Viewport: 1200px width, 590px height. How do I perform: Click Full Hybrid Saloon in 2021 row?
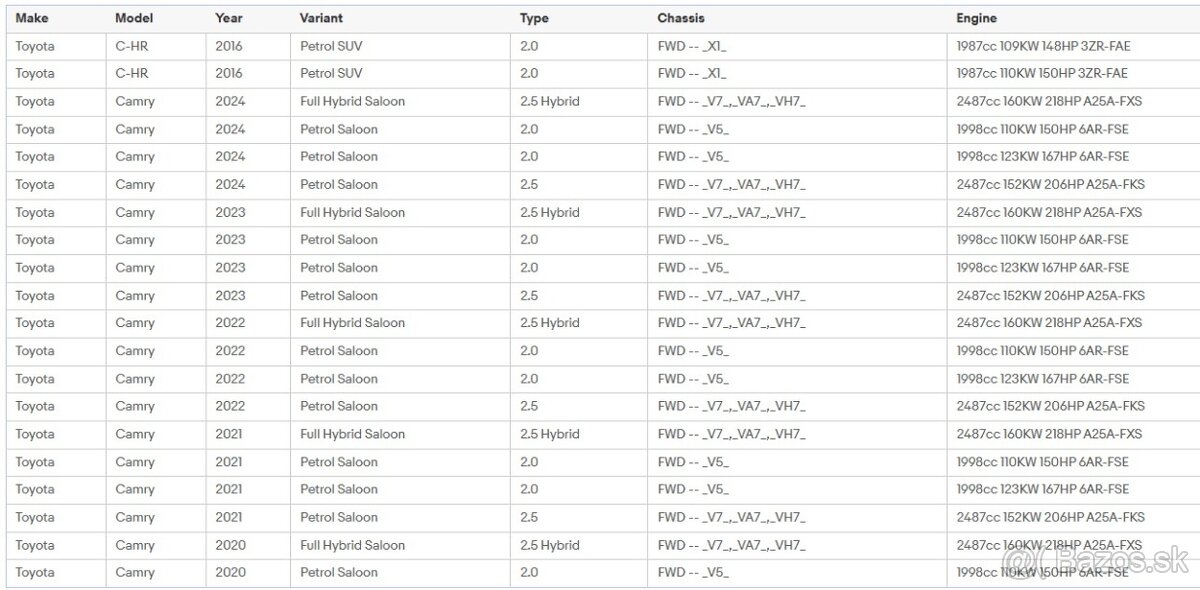[352, 434]
